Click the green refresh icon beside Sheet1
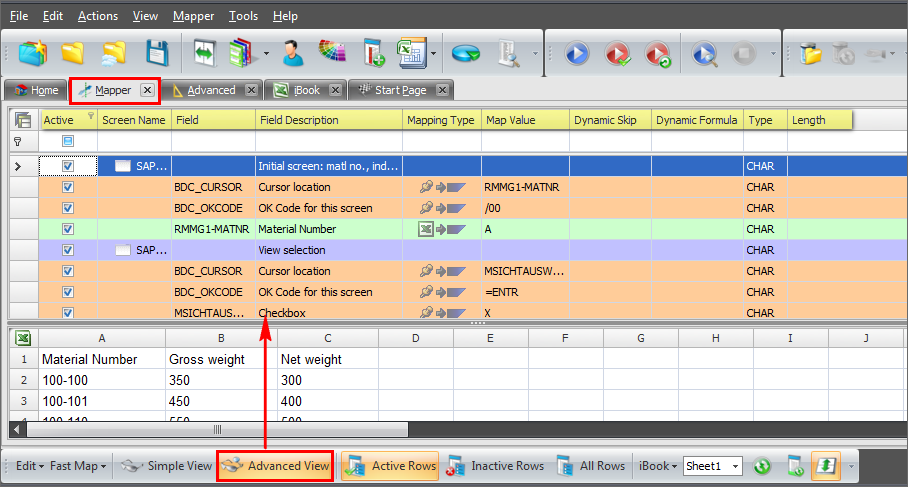Viewport: 908px width, 487px height. tap(762, 466)
